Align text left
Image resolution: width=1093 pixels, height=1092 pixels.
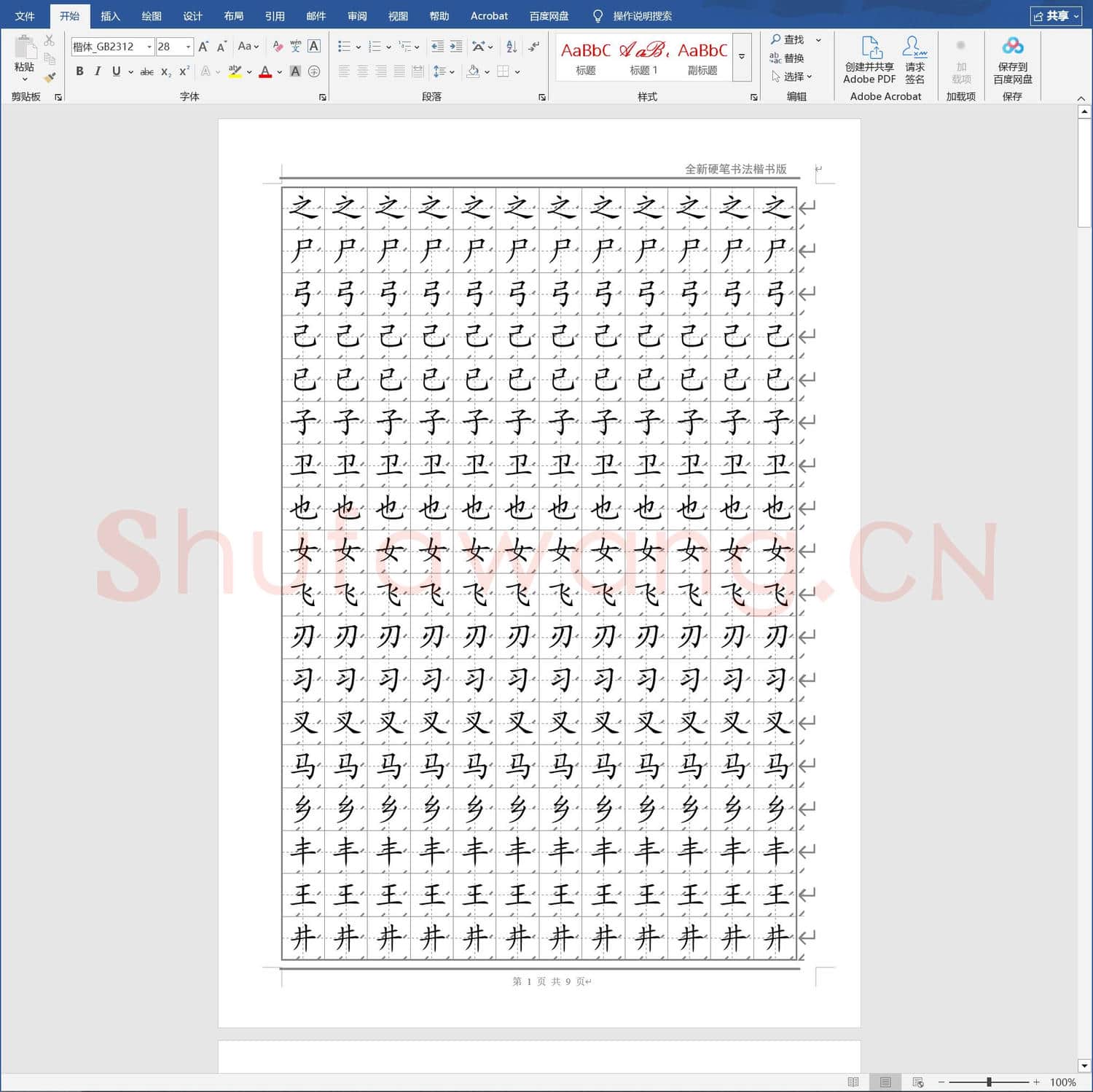(344, 71)
